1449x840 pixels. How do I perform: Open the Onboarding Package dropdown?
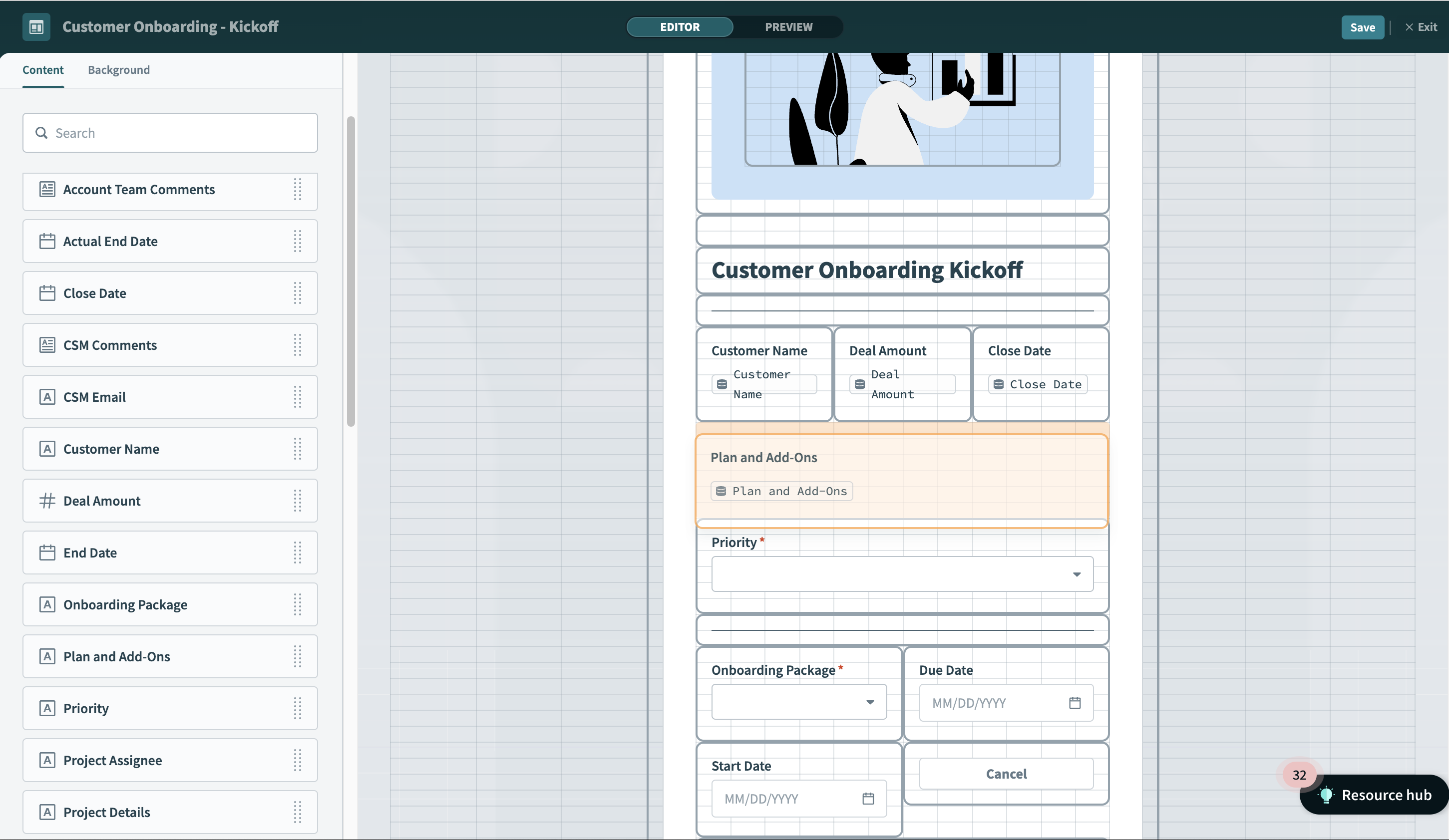799,702
